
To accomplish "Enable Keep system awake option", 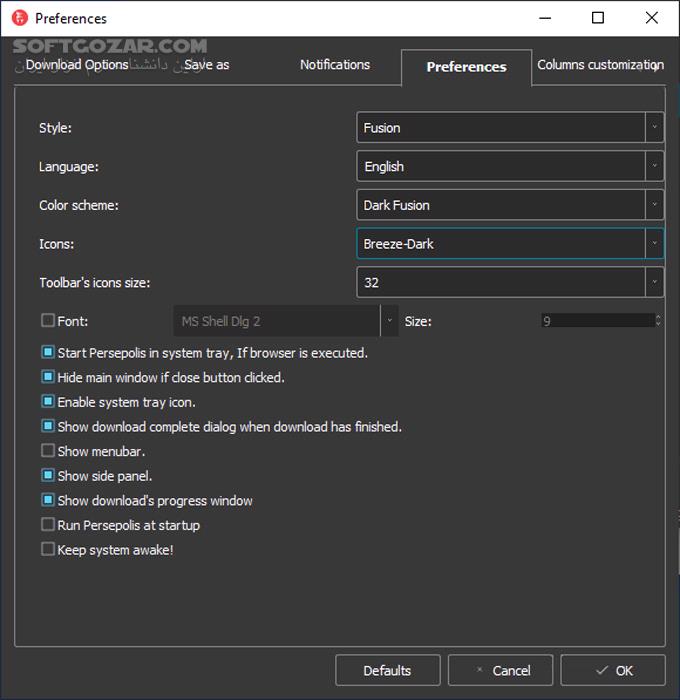I will tap(48, 549).
